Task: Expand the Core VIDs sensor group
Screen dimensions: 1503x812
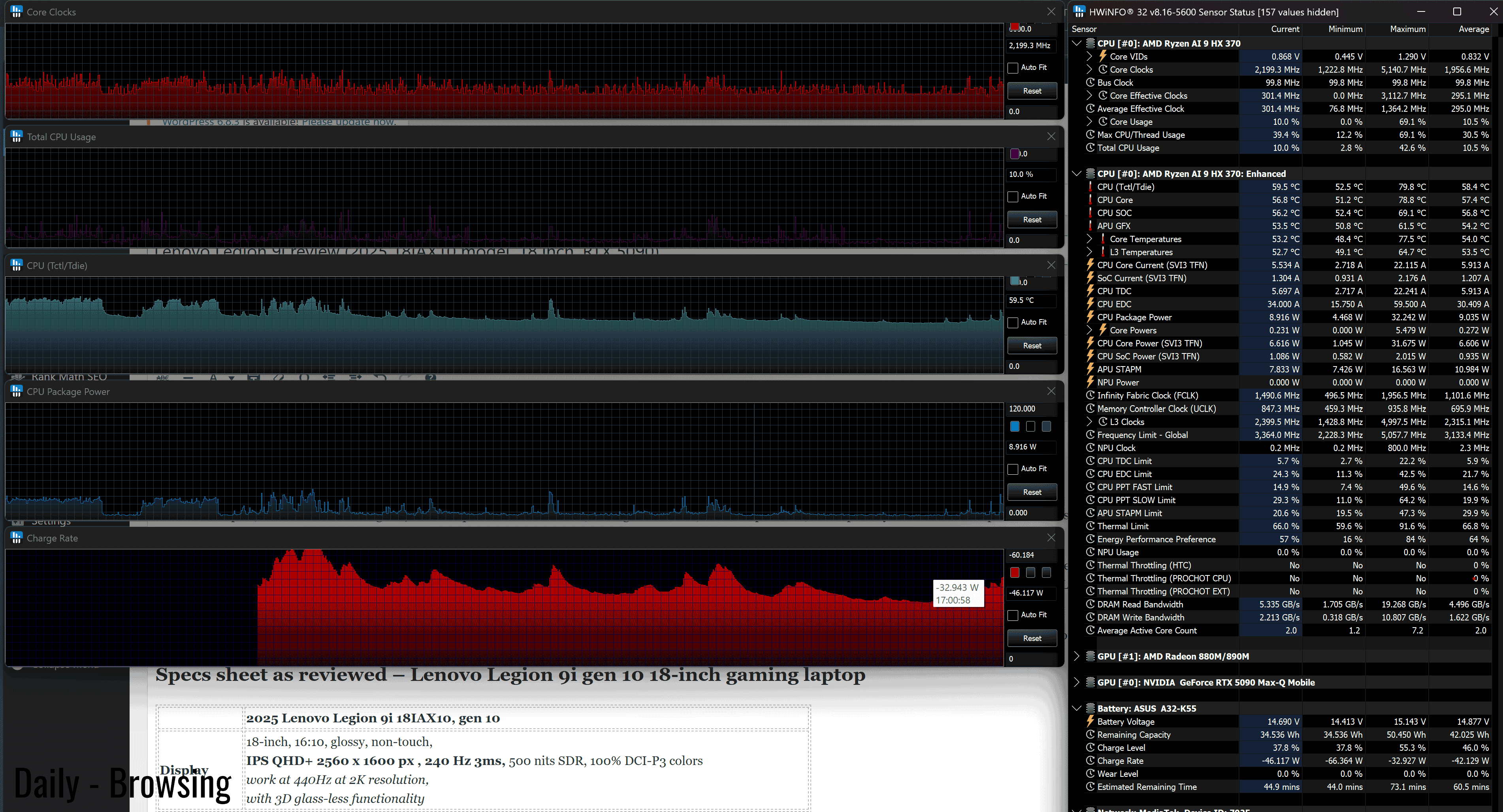Action: [1089, 56]
